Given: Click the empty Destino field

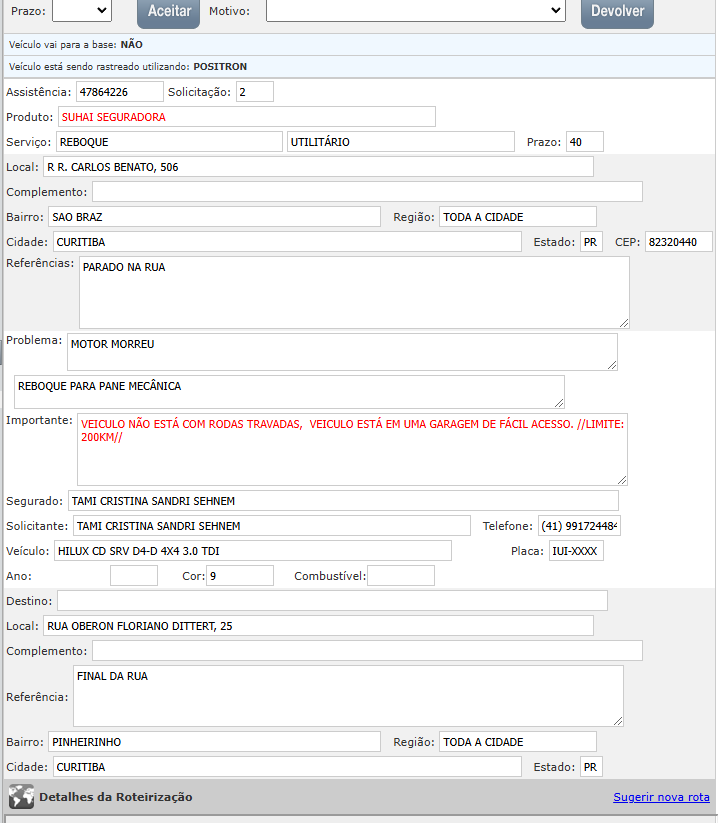Looking at the screenshot, I should tap(332, 600).
